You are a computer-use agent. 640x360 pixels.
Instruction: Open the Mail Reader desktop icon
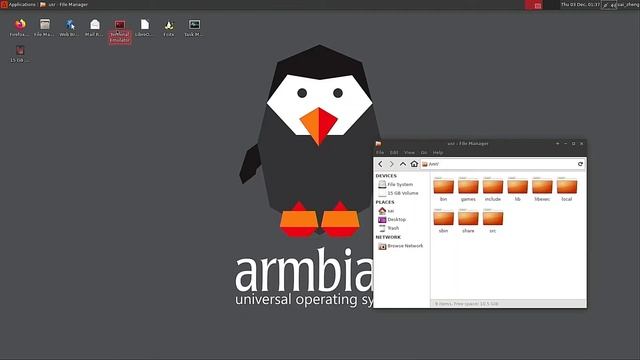(94, 28)
